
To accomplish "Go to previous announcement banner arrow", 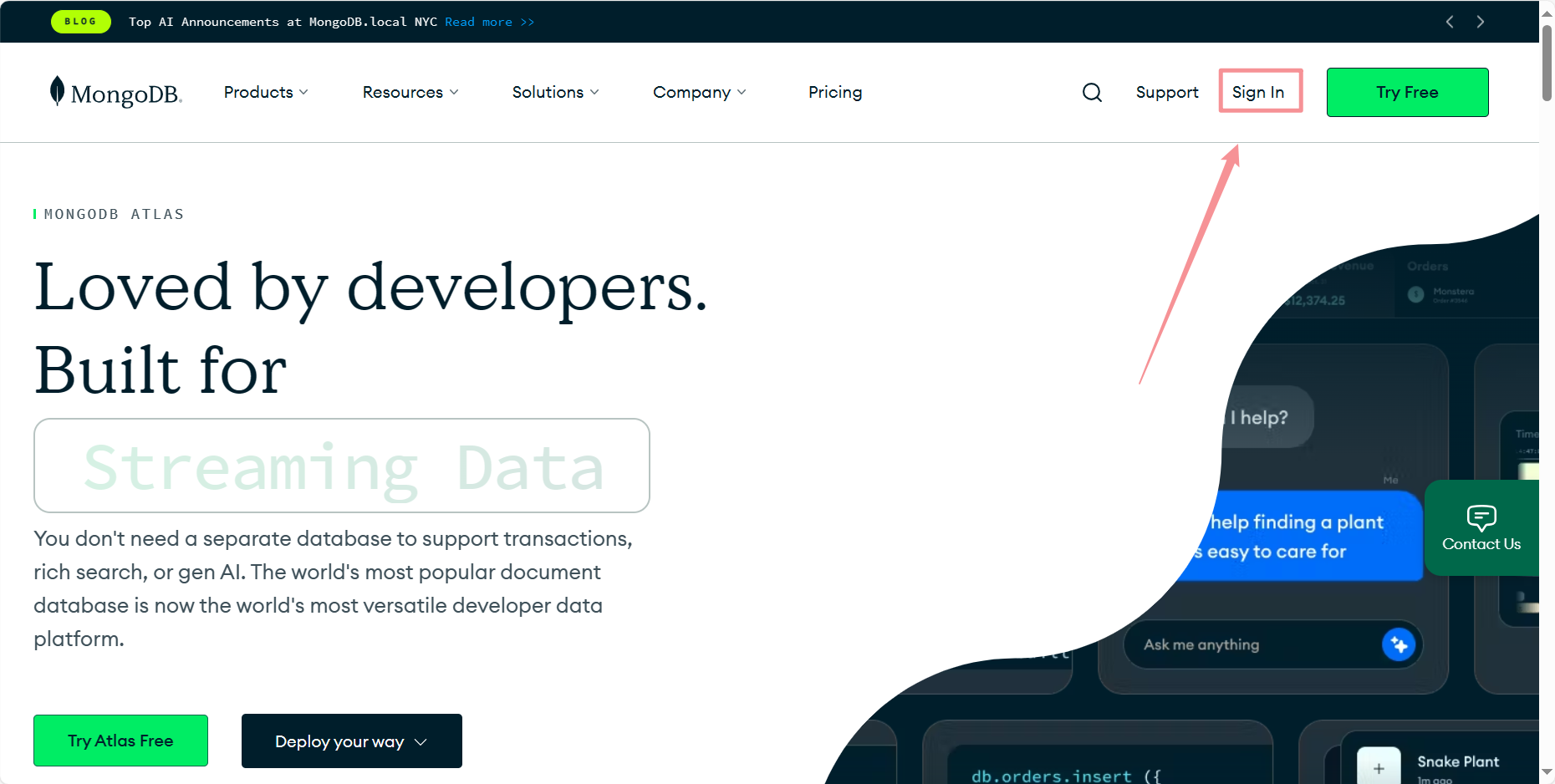I will coord(1450,22).
